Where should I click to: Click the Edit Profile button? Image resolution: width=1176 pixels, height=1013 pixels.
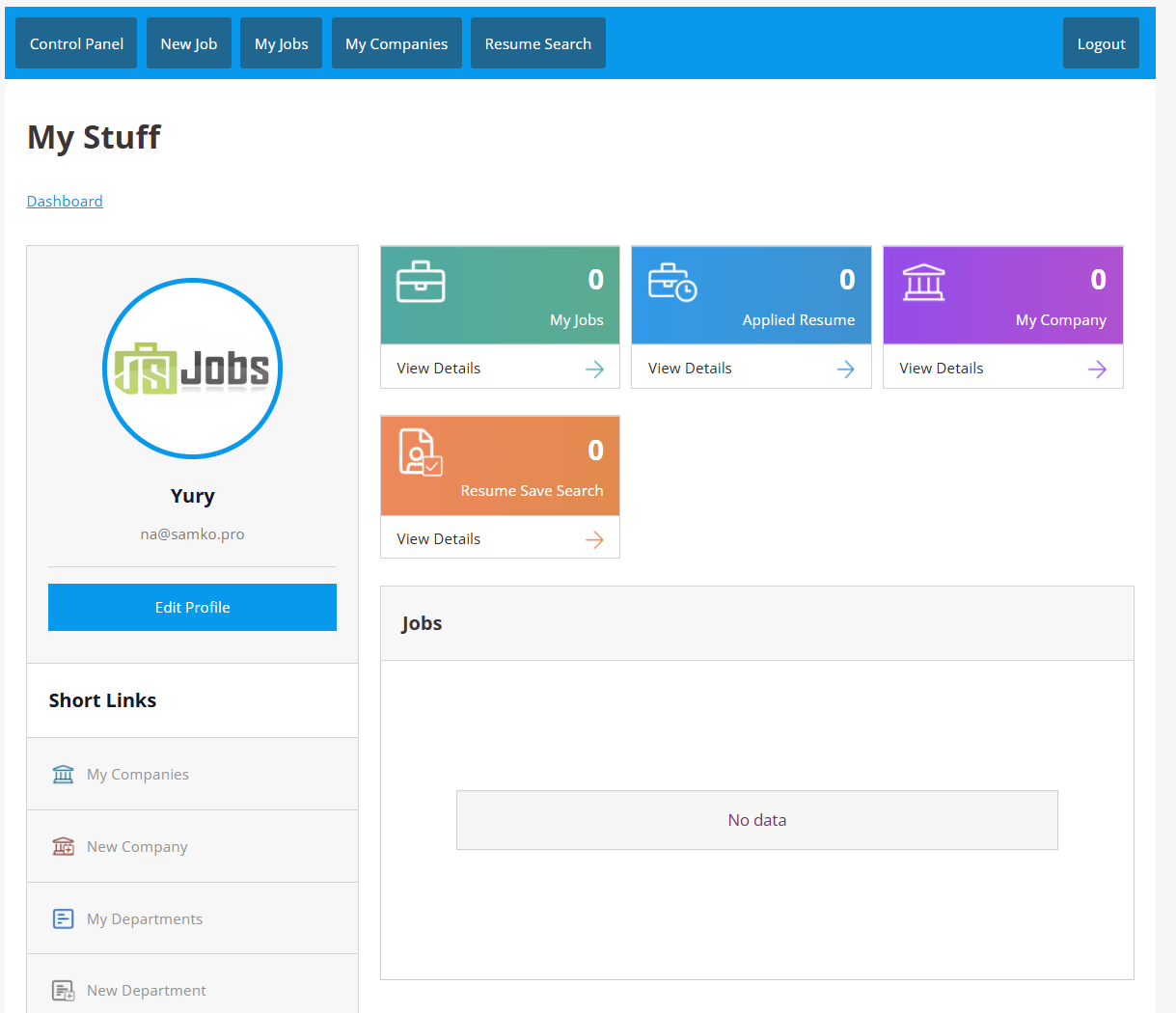(192, 608)
